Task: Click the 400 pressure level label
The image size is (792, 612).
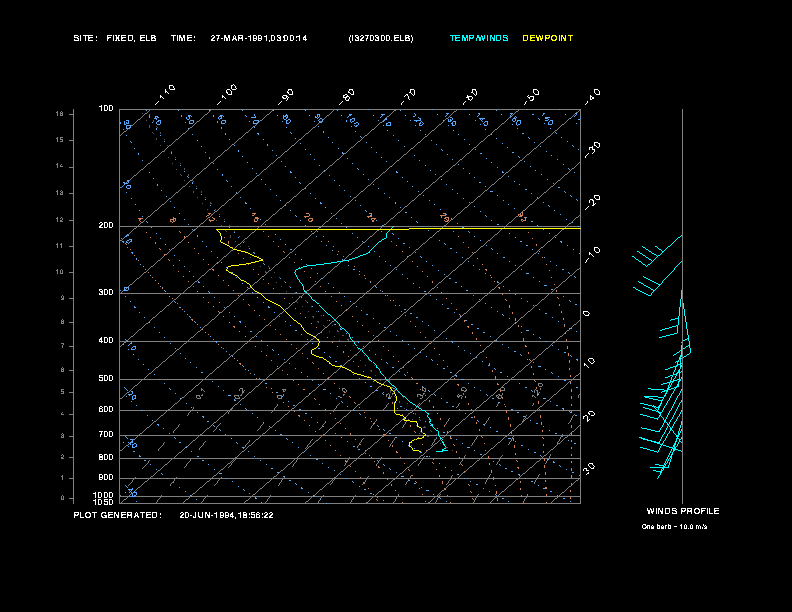Action: pos(106,340)
